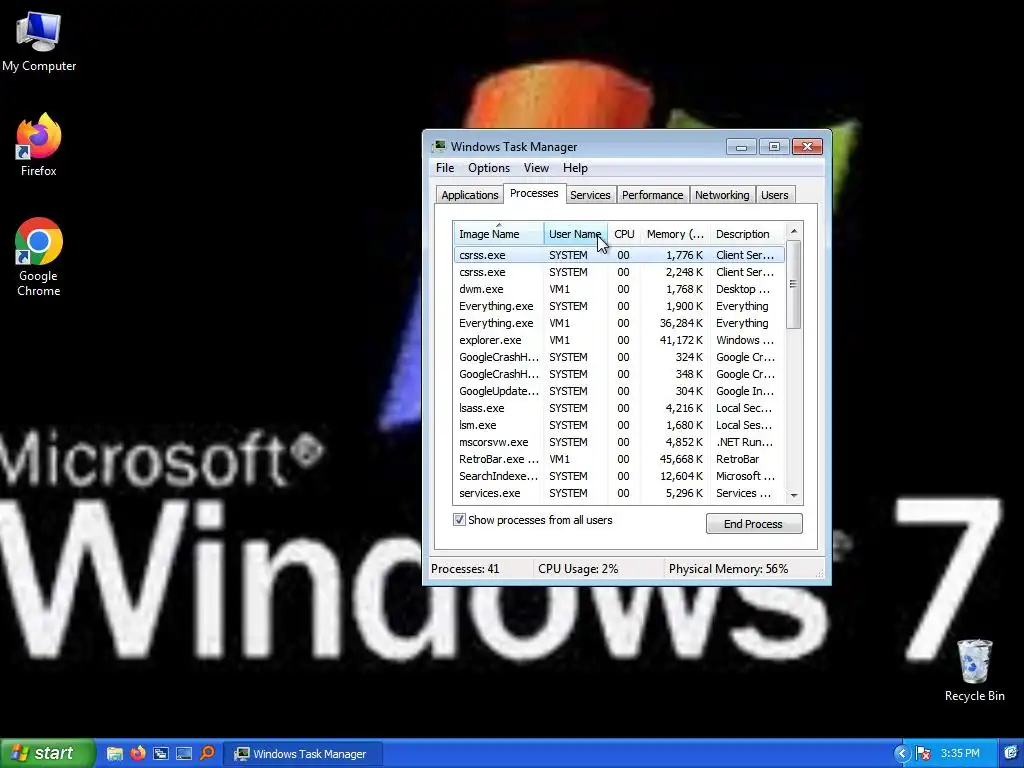Image resolution: width=1024 pixels, height=768 pixels.
Task: Click the window switcher quick launch icon
Action: click(161, 753)
